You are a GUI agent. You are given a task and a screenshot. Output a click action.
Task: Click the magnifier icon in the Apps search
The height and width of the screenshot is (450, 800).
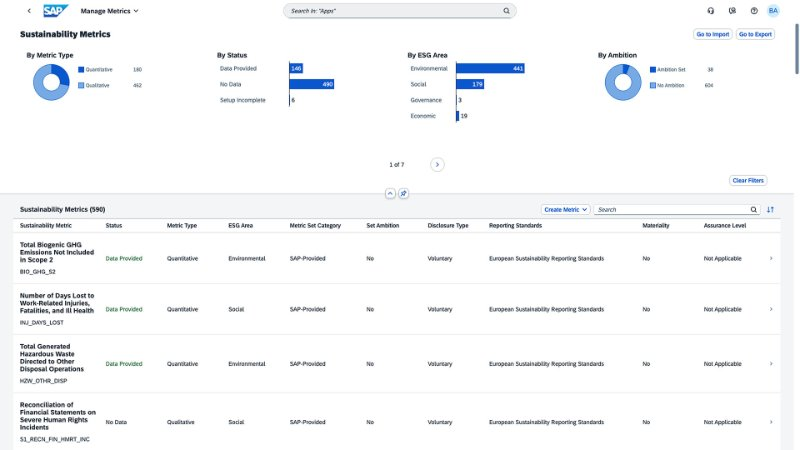click(x=506, y=11)
